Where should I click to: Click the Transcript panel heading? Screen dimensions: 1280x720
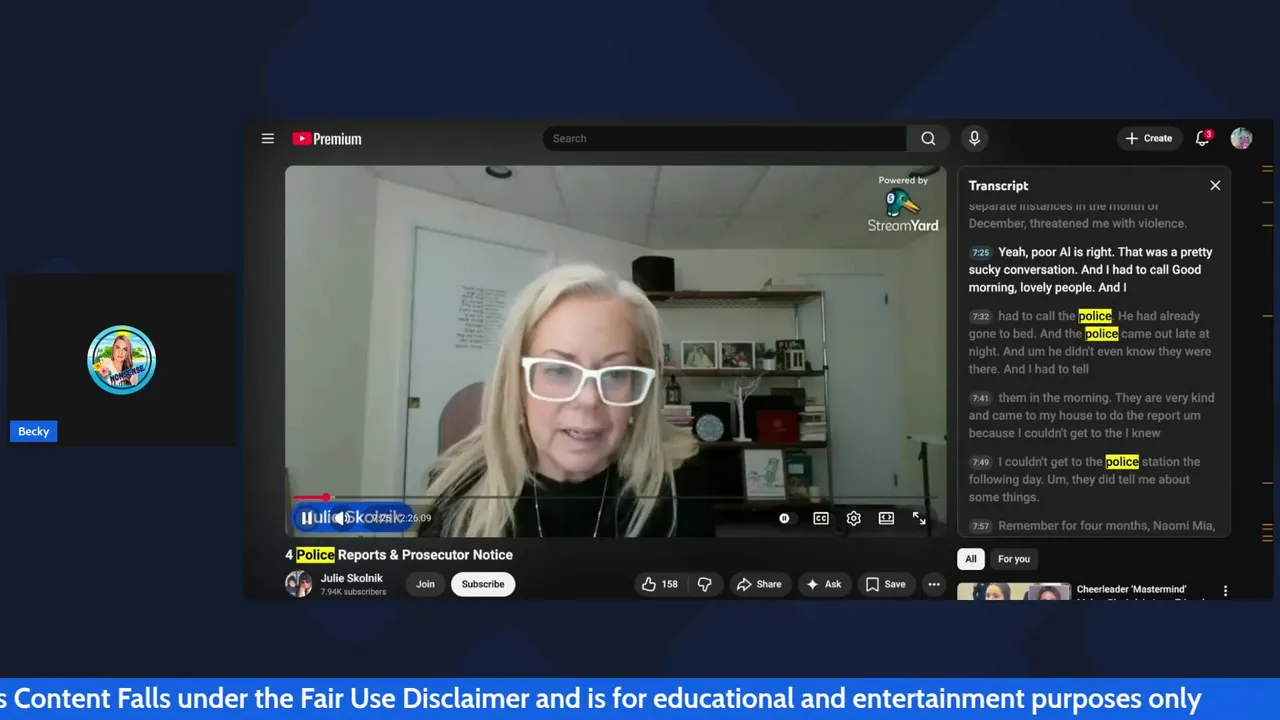pyautogui.click(x=998, y=186)
